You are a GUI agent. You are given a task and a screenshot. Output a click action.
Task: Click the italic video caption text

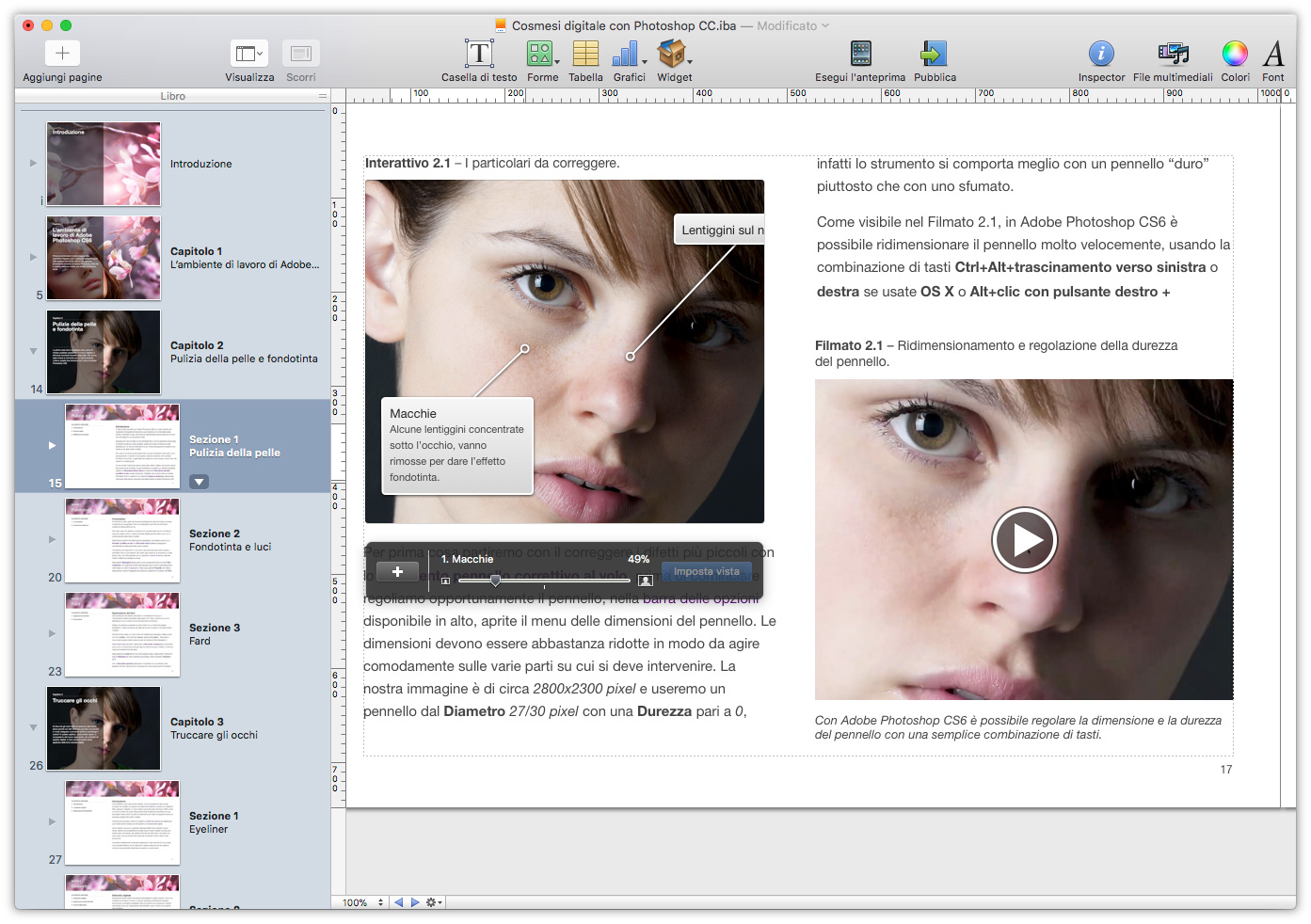(x=1017, y=727)
